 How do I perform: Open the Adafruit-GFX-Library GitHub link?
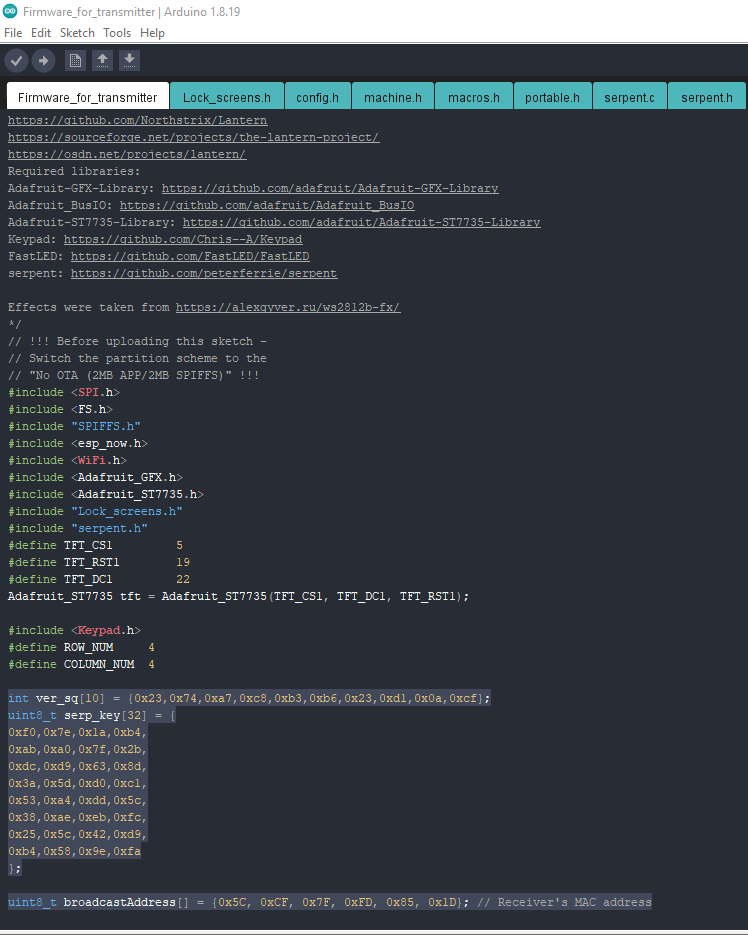coord(330,188)
